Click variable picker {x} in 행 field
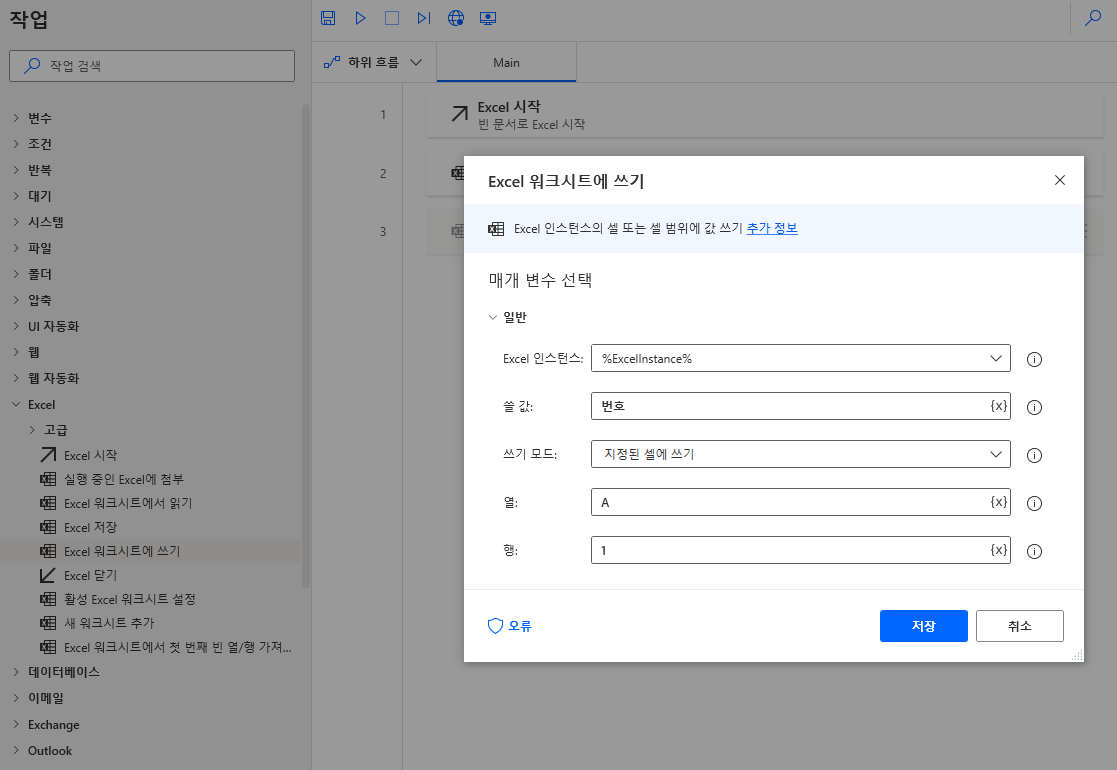The height and width of the screenshot is (770, 1117). (x=998, y=550)
